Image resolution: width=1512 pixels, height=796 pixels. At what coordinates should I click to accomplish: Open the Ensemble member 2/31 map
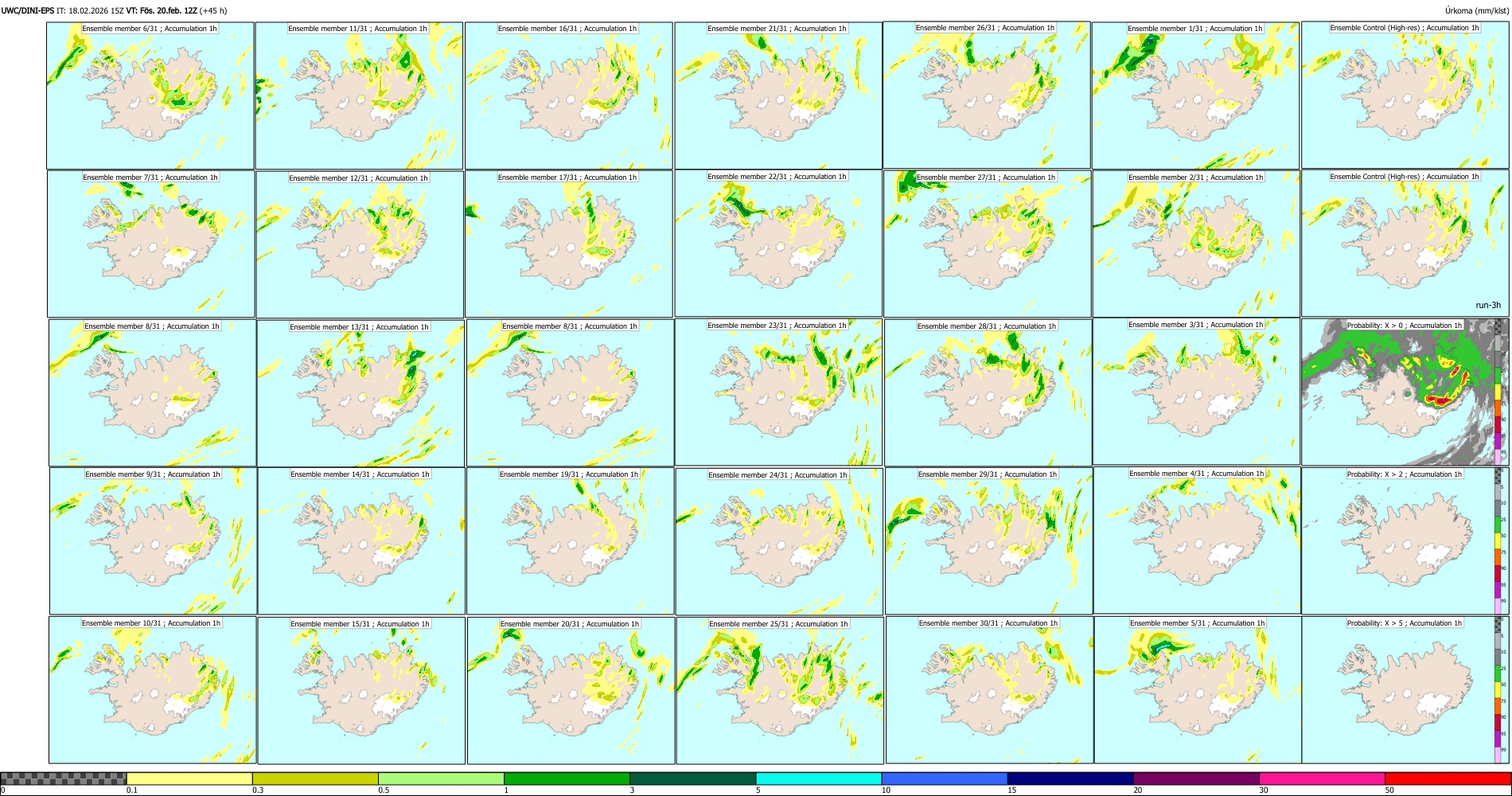(1196, 244)
